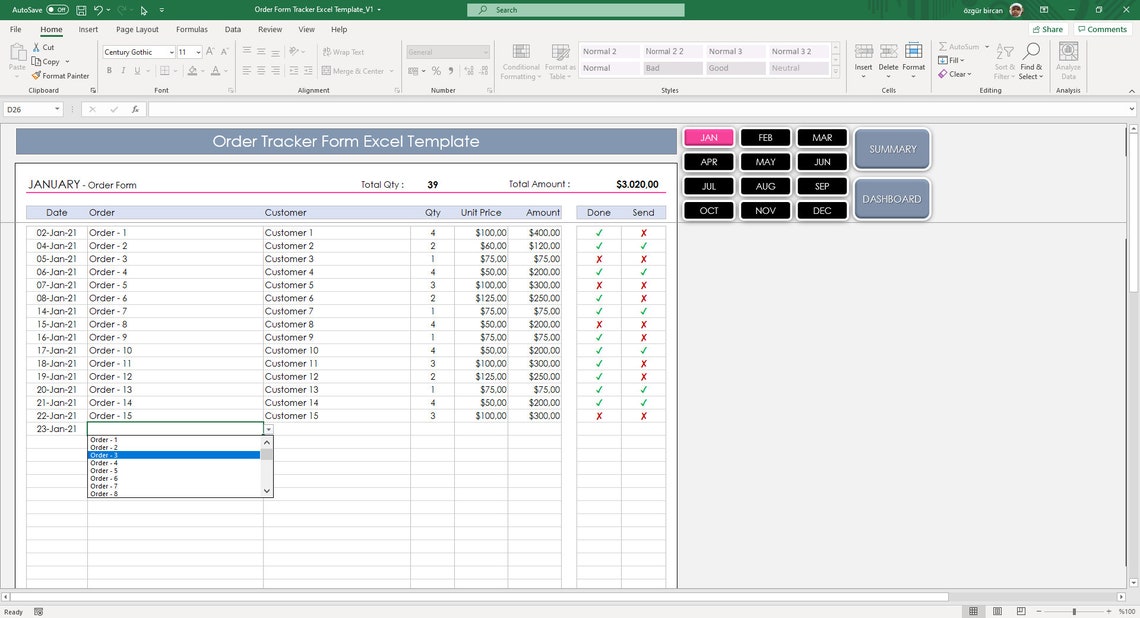Image resolution: width=1140 pixels, height=618 pixels.
Task: Launch Analyze Data
Action: pos(1067,60)
